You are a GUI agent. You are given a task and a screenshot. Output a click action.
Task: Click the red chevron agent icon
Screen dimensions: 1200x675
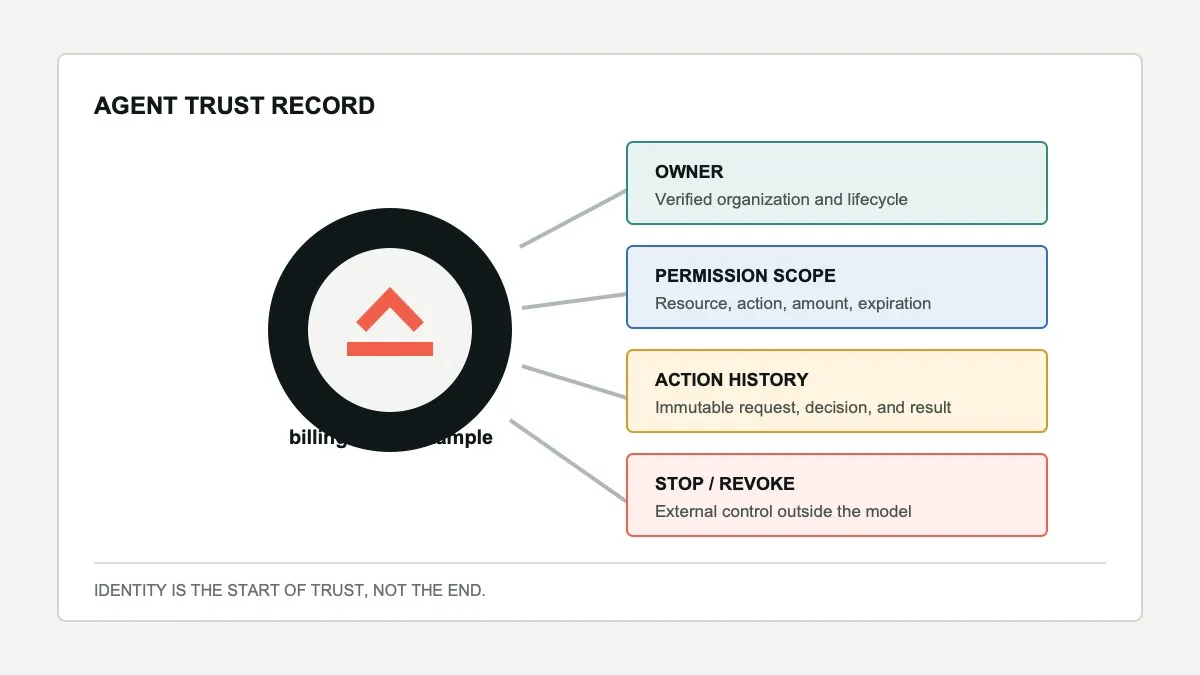click(x=390, y=311)
